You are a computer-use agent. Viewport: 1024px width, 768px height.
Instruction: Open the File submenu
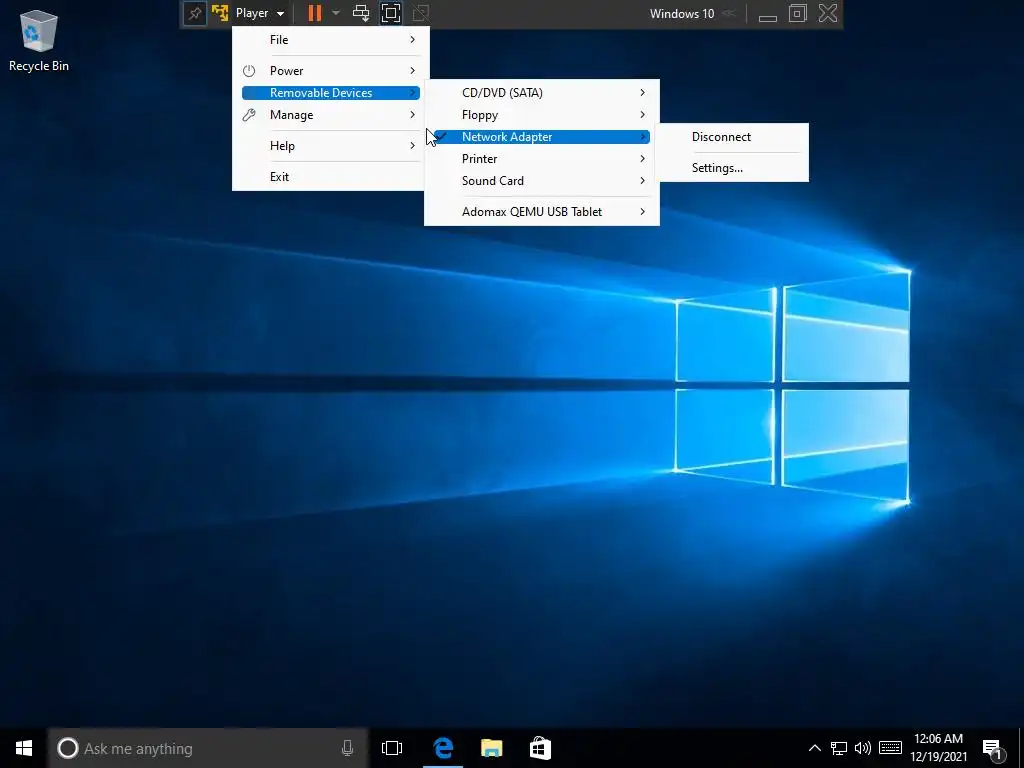click(x=330, y=40)
